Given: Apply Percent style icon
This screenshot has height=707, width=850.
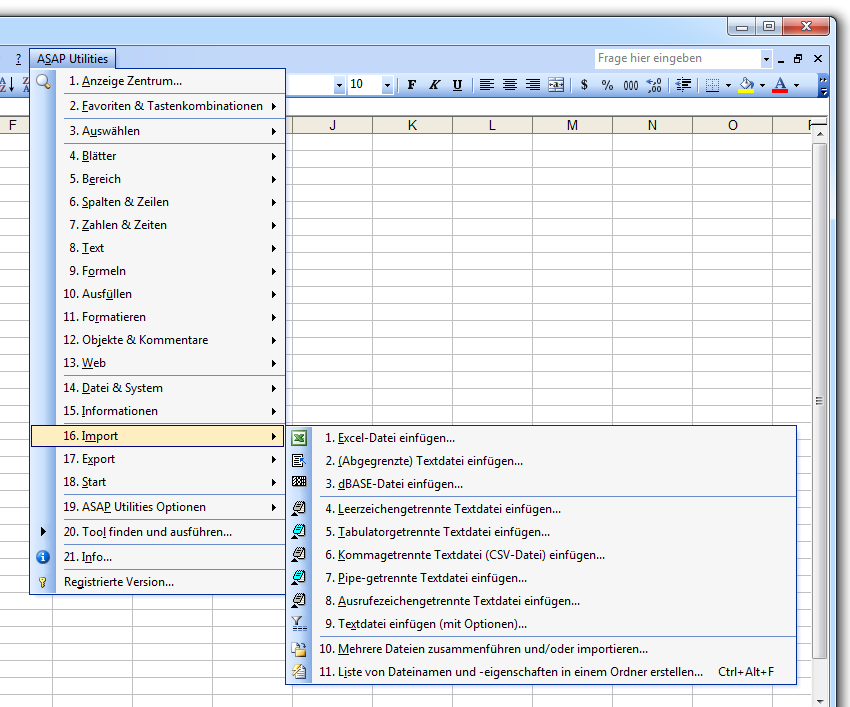Looking at the screenshot, I should 607,85.
